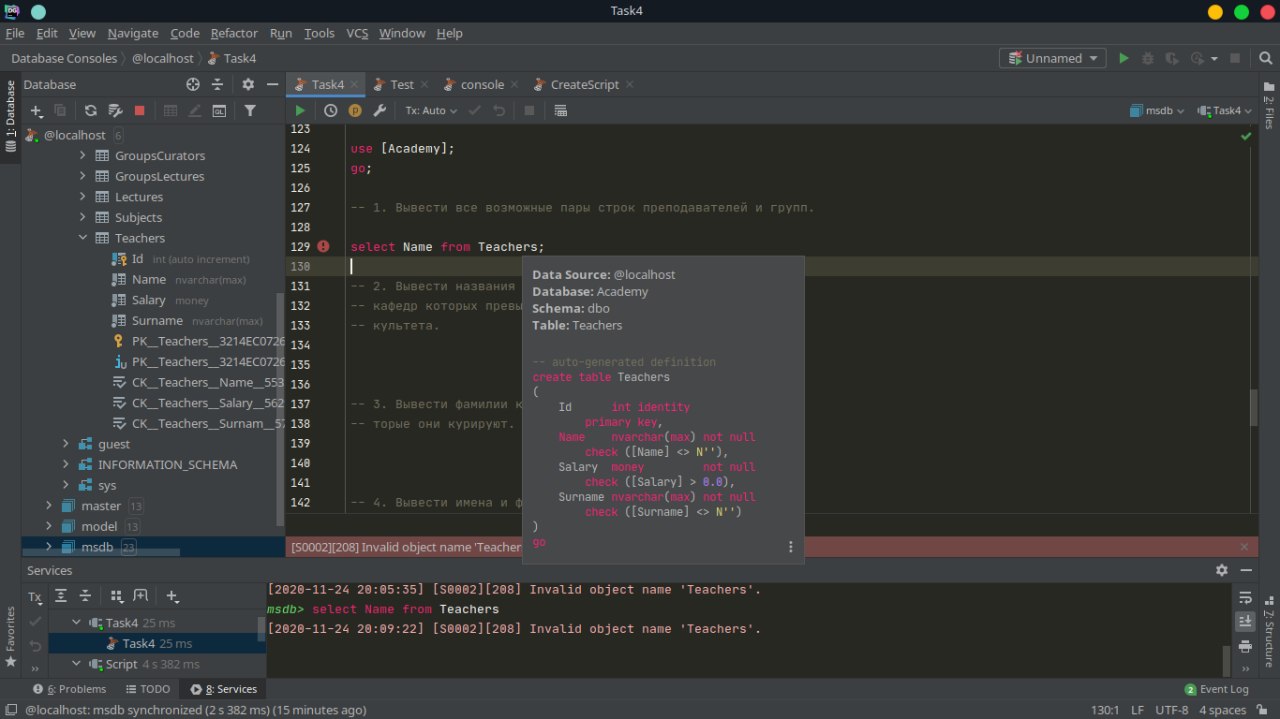Expand the master database node
This screenshot has width=1280, height=719.
pyautogui.click(x=48, y=506)
